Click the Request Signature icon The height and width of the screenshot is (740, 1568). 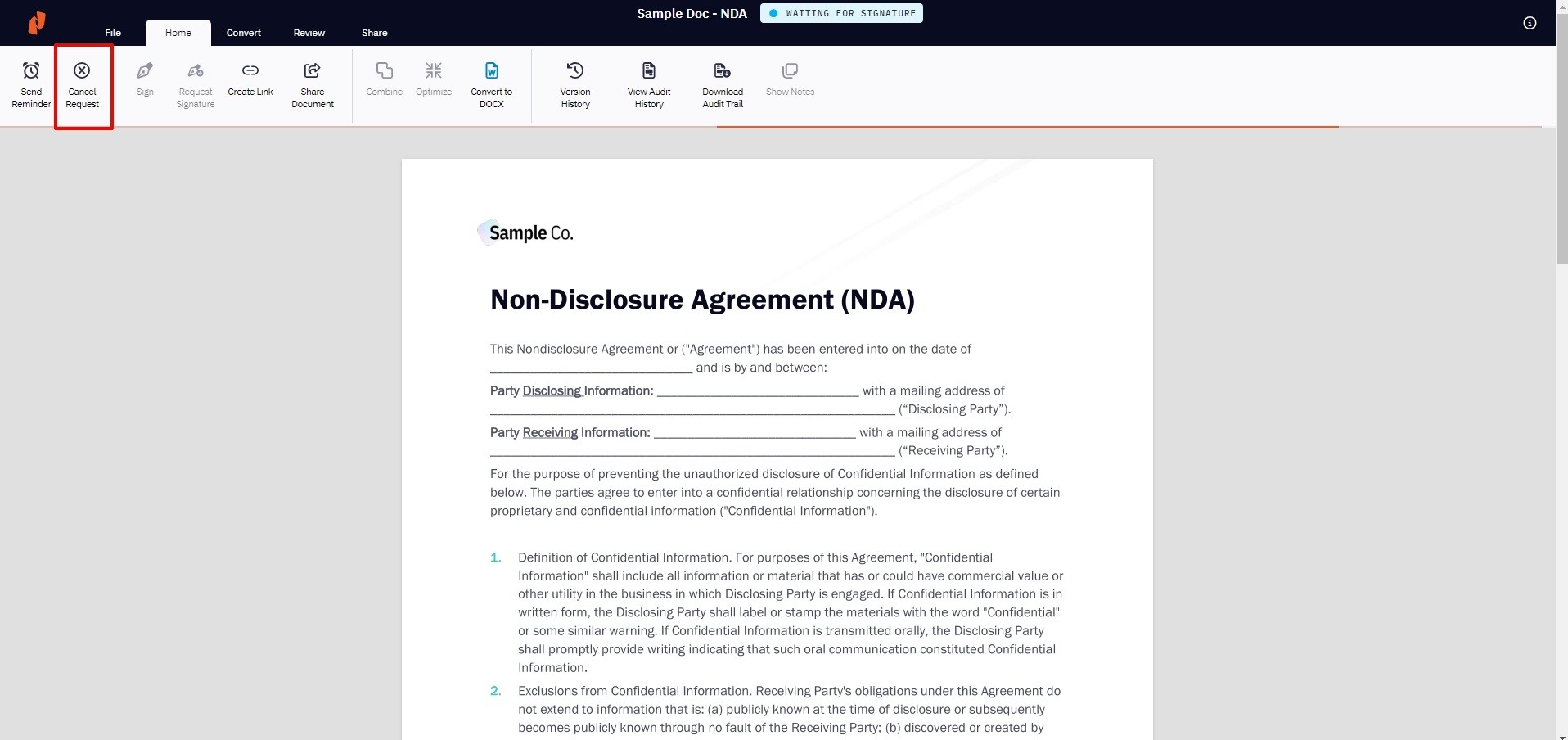point(196,71)
